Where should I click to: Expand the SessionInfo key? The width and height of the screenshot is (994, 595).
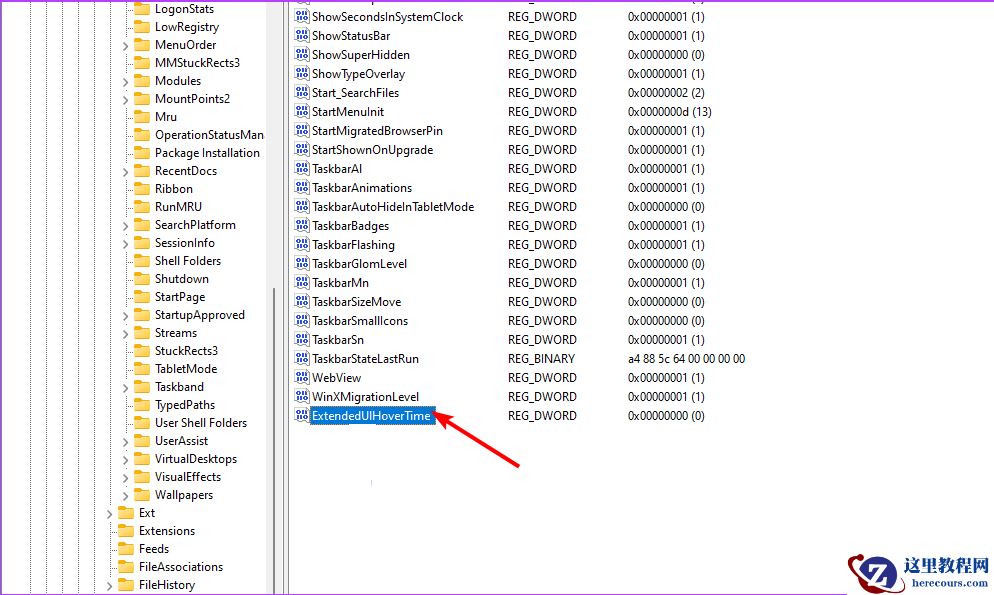click(x=126, y=244)
